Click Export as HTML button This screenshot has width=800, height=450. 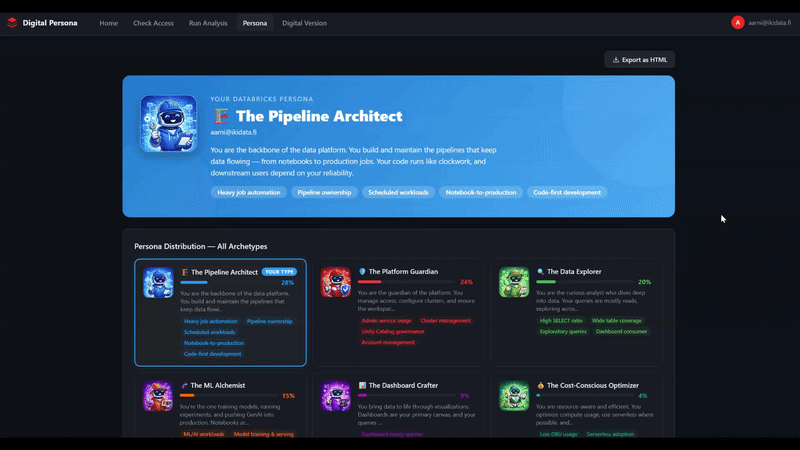tap(640, 60)
